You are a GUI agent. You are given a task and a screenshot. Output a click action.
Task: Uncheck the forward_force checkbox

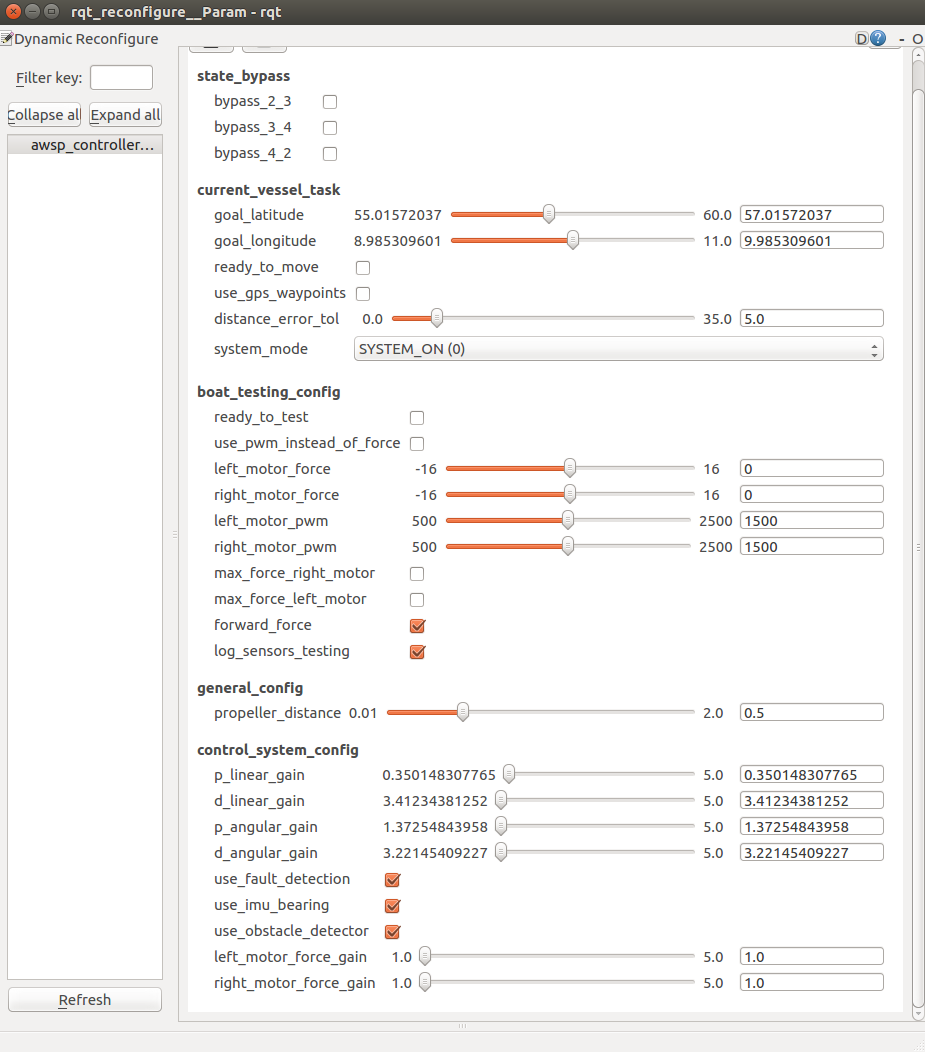pos(417,626)
